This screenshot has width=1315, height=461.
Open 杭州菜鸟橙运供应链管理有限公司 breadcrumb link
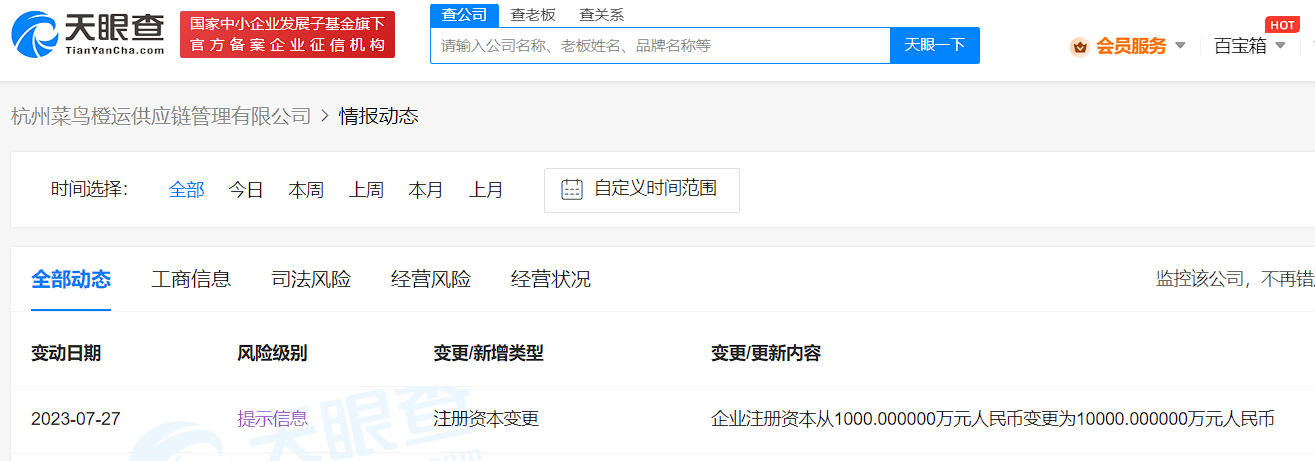[161, 116]
